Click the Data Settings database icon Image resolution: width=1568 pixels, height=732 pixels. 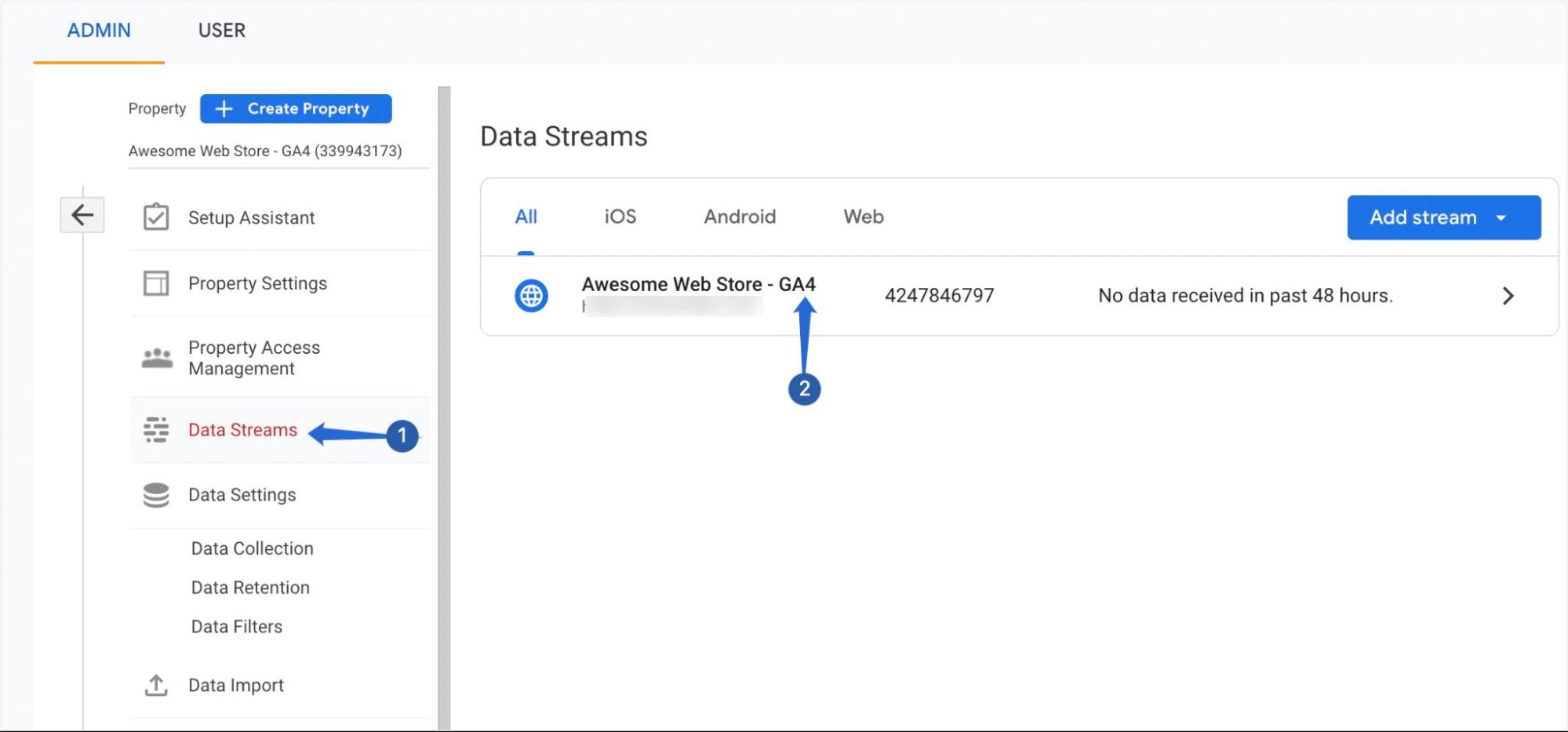tap(156, 495)
